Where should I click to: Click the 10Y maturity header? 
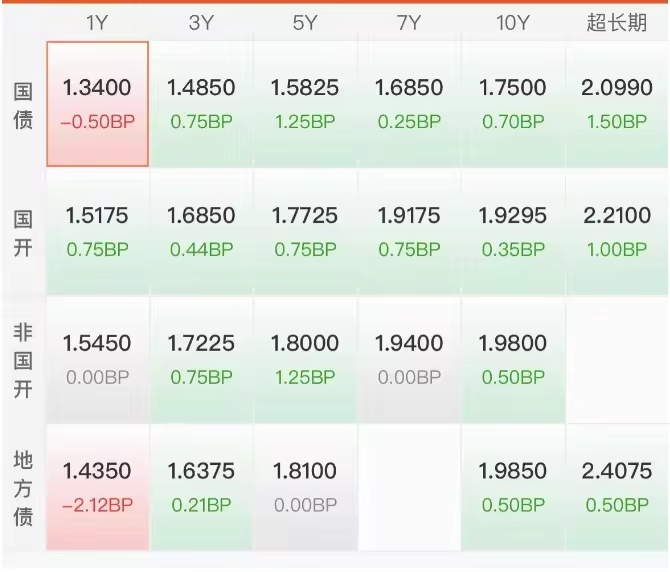pyautogui.click(x=512, y=23)
